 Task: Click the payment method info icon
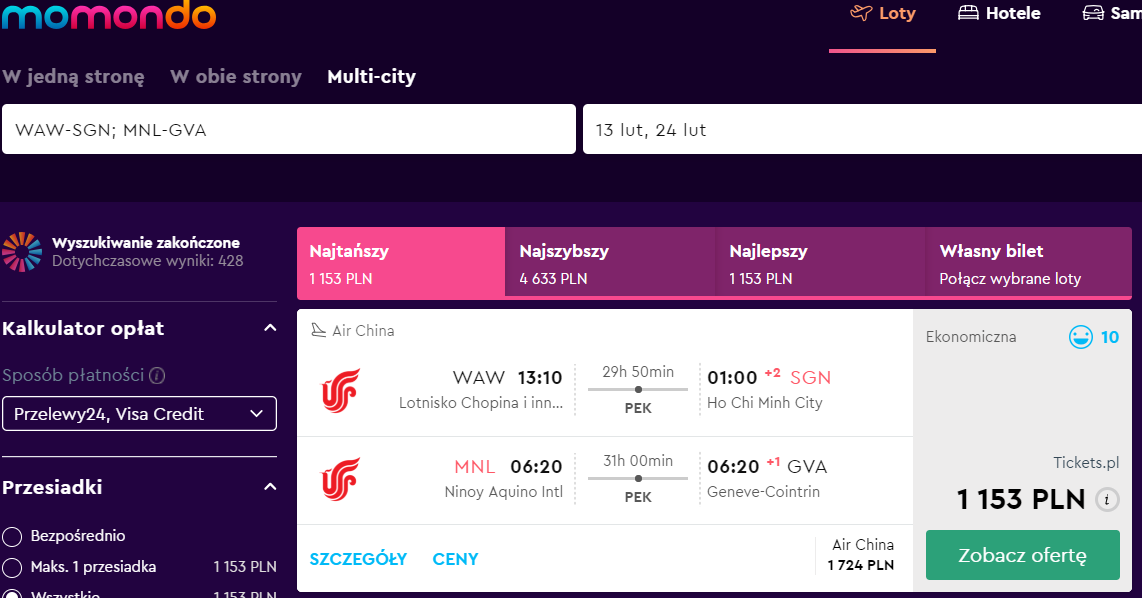[157, 376]
